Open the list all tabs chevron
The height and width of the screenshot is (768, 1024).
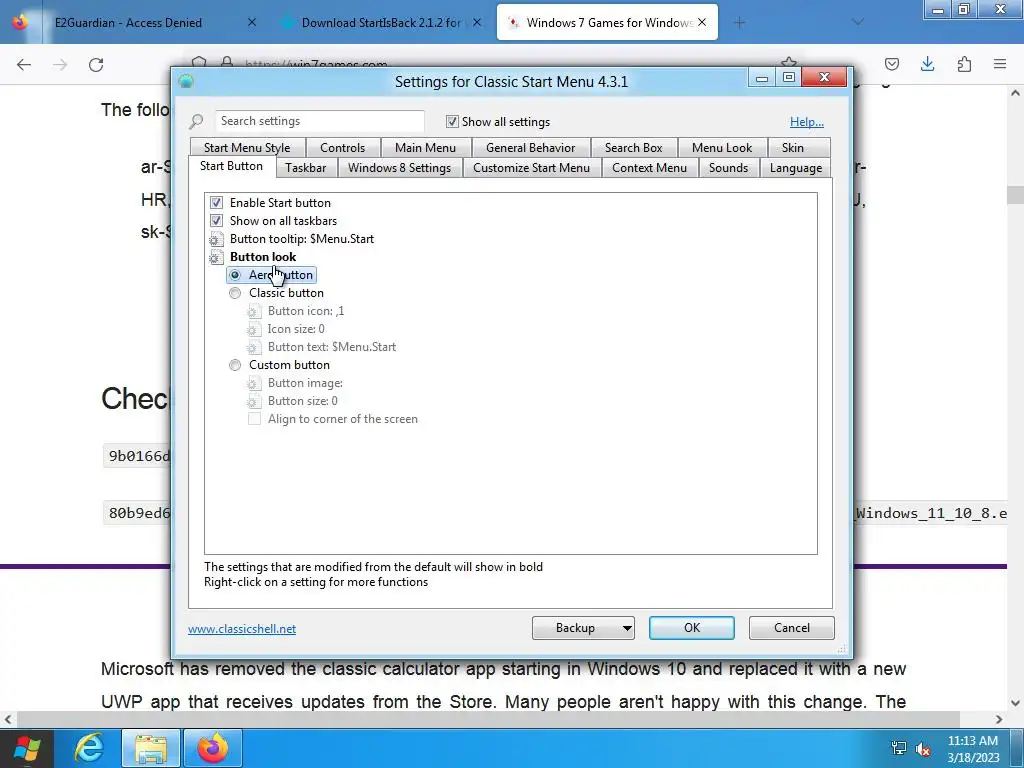click(x=858, y=22)
